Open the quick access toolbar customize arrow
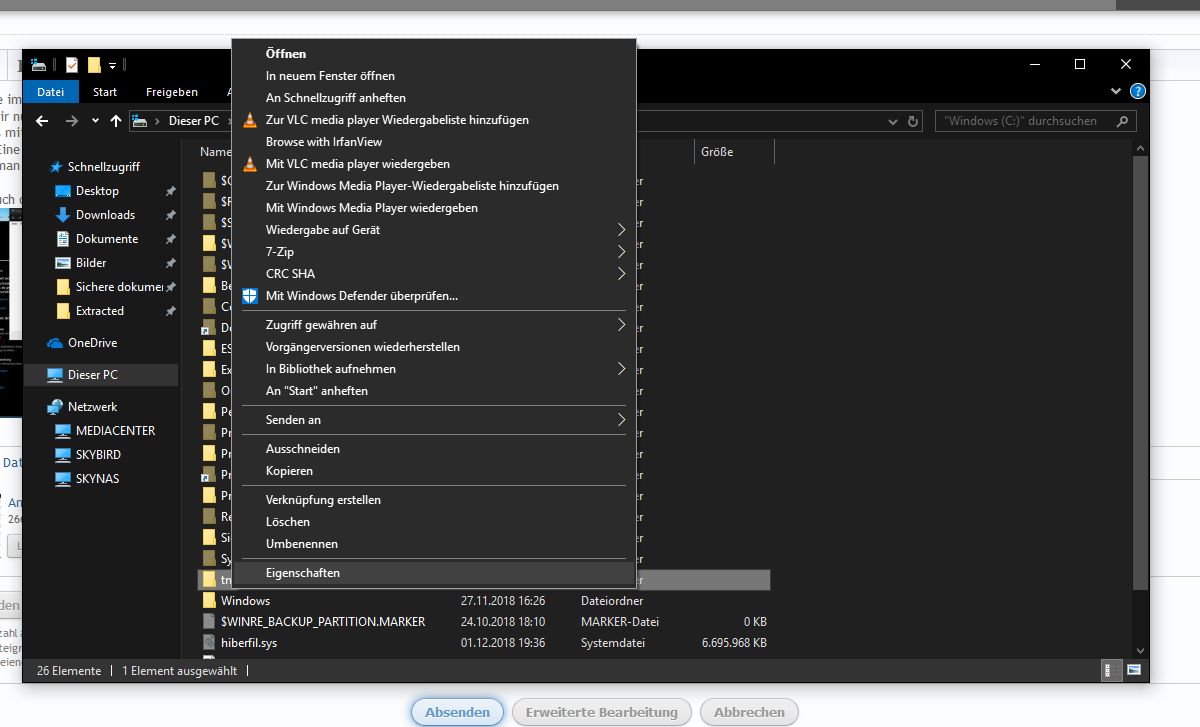1200x727 pixels. point(113,66)
